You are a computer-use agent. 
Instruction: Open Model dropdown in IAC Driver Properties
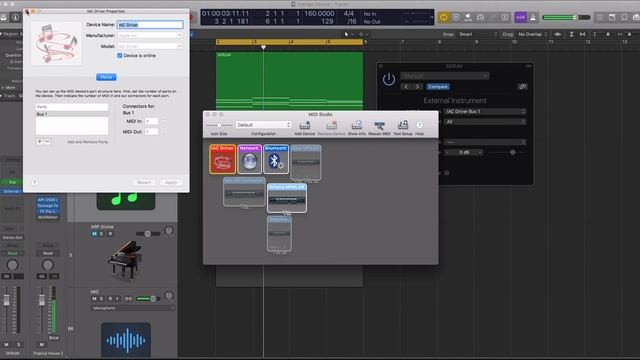pyautogui.click(x=150, y=46)
